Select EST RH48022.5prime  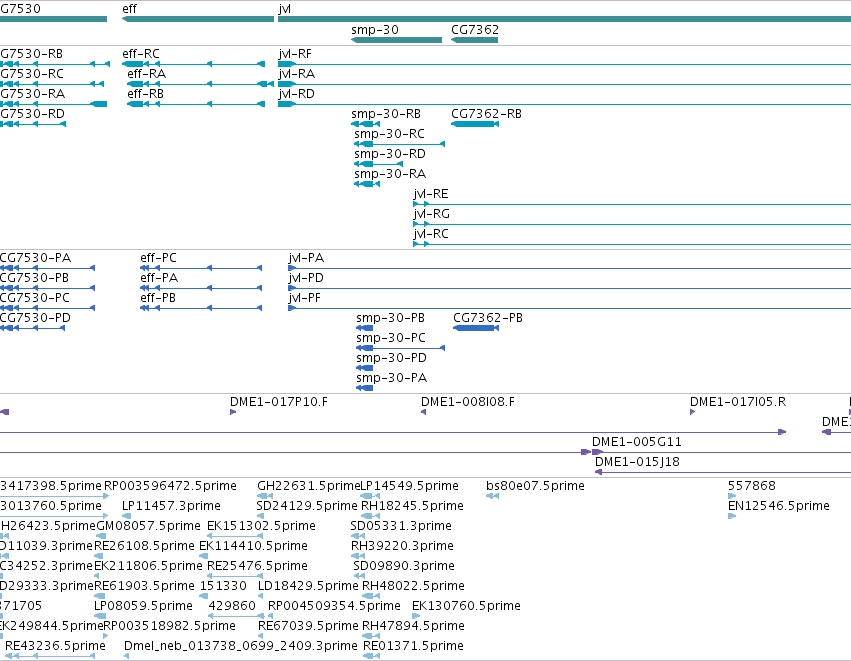[x=371, y=597]
